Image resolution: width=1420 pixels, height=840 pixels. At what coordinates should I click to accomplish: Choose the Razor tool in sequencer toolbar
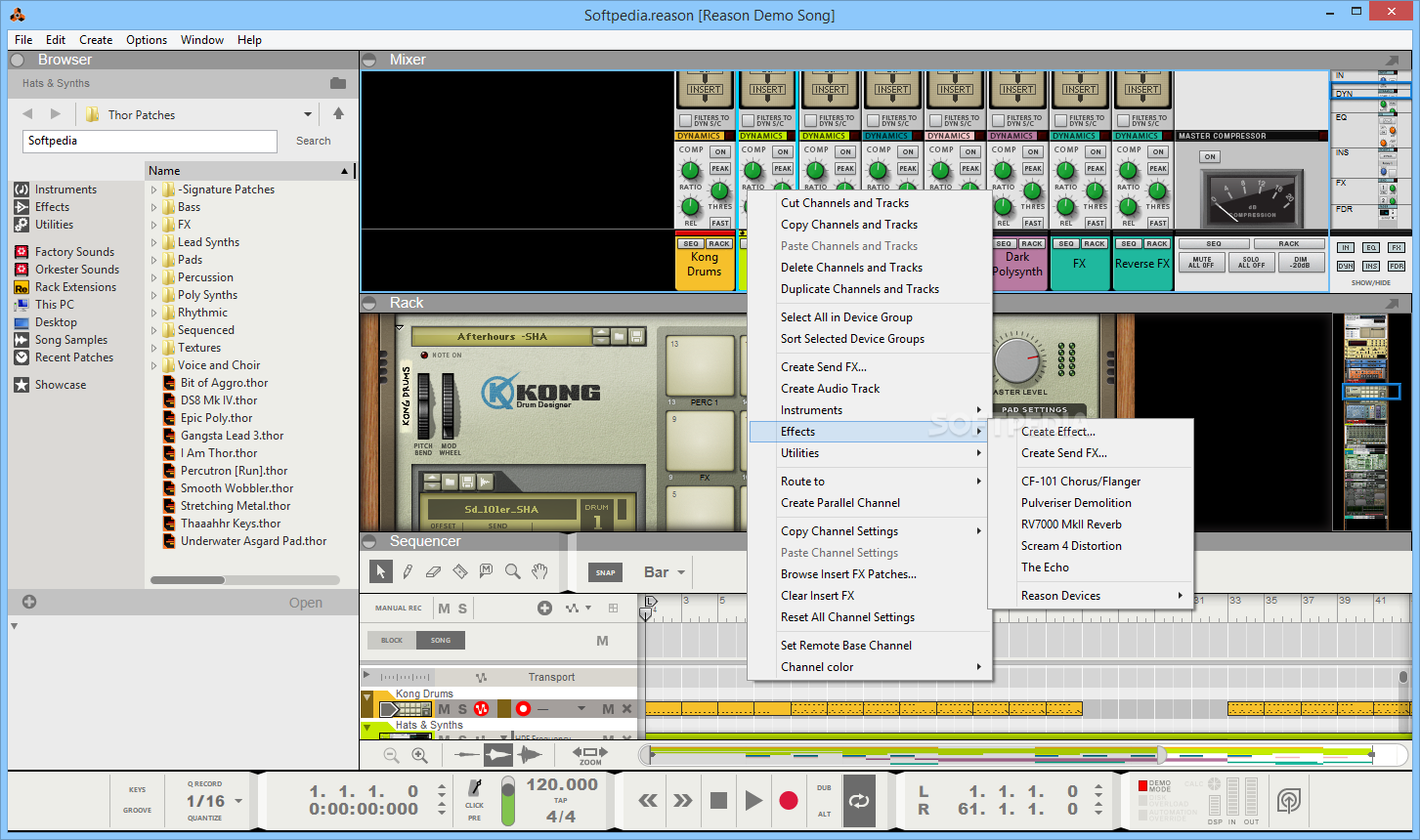pos(460,571)
